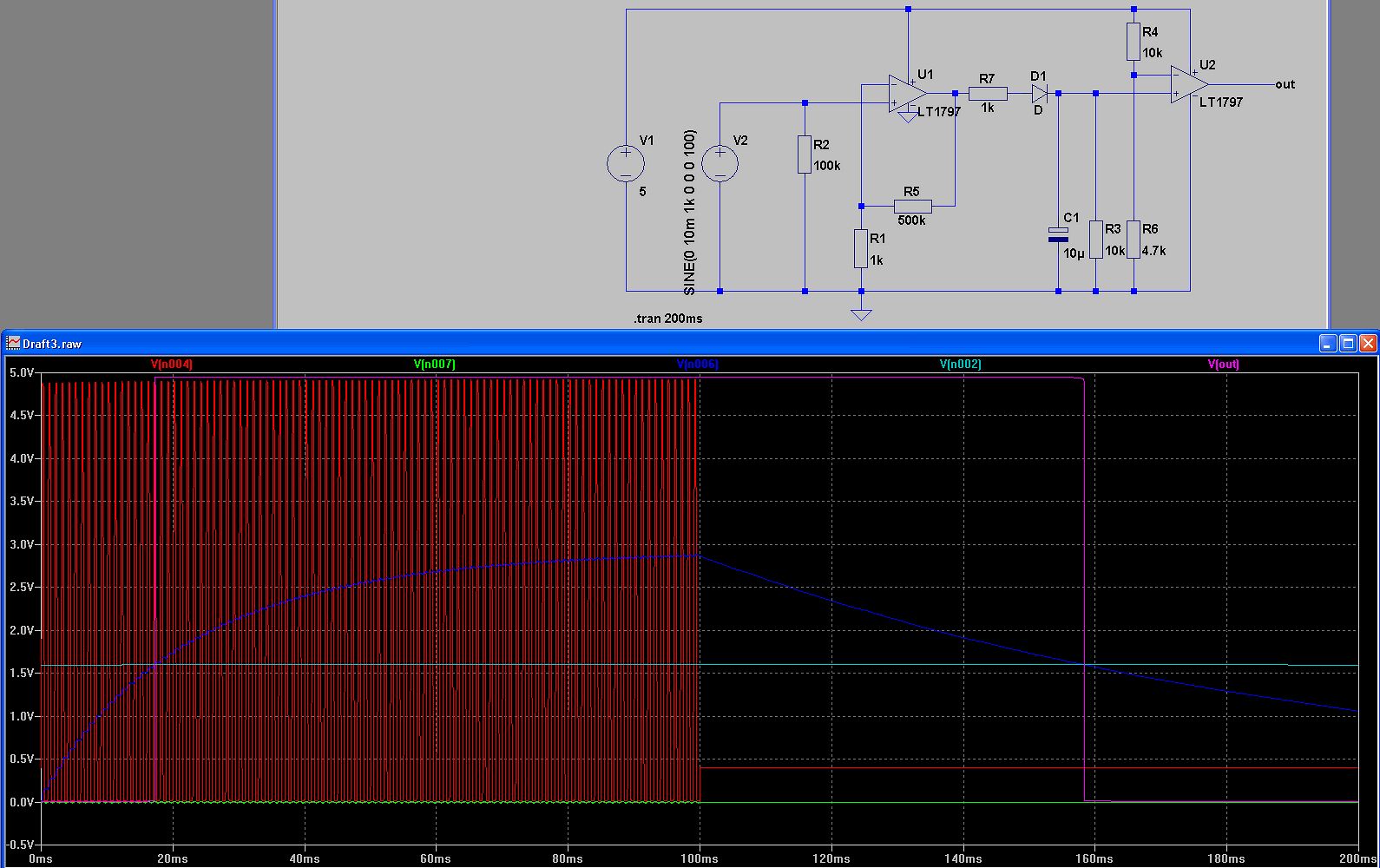Close the Draft3.raw waveform window
The width and height of the screenshot is (1380, 868).
tap(1368, 344)
